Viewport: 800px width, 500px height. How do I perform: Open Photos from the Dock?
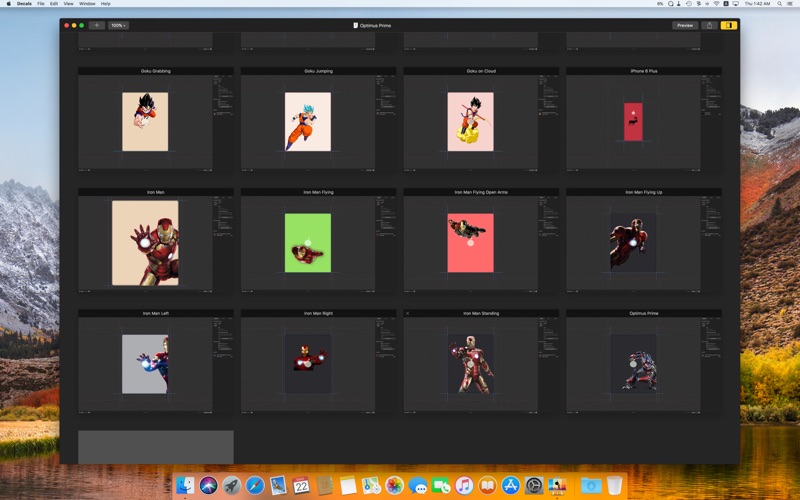pos(394,485)
